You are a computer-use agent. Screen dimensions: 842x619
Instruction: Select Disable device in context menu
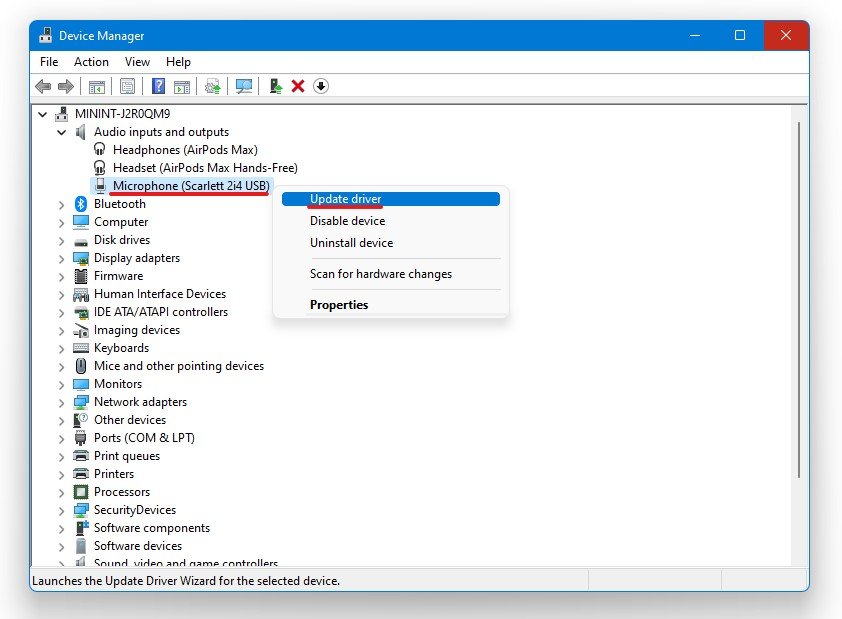point(347,221)
